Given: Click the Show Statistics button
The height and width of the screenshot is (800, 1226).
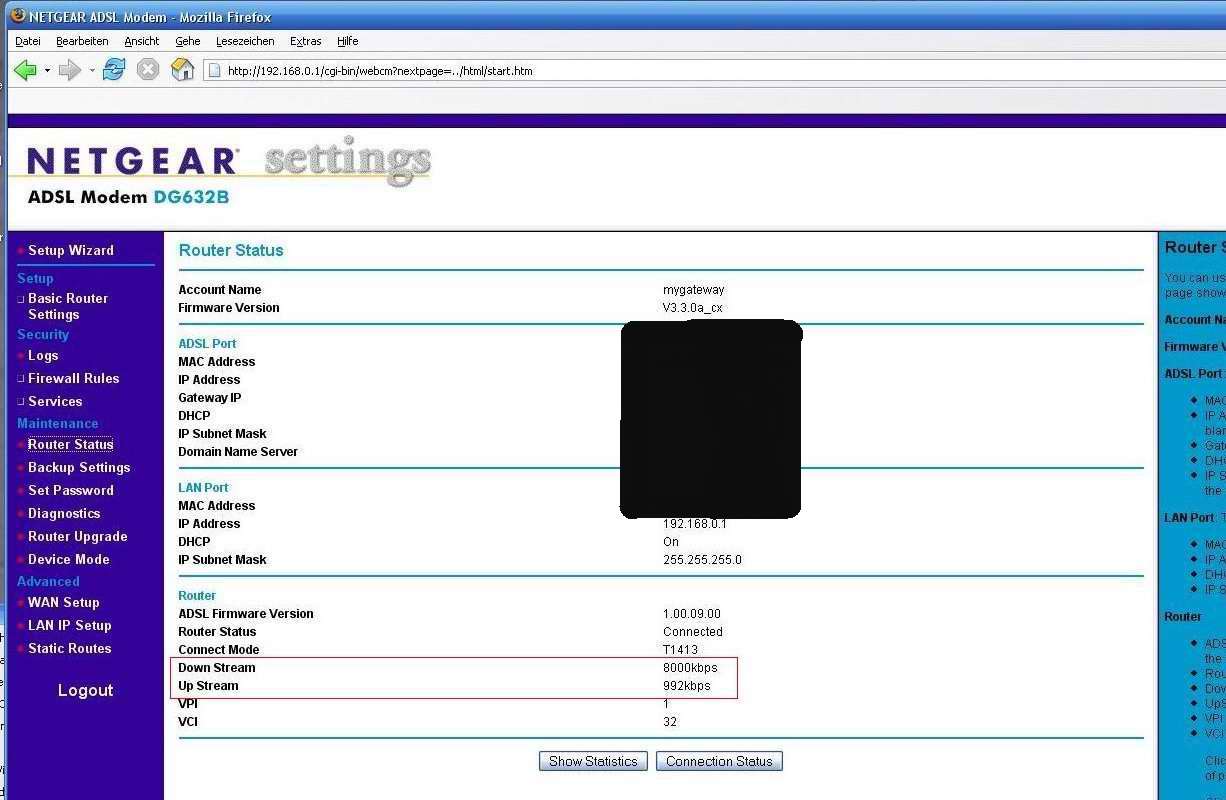Looking at the screenshot, I should 593,761.
